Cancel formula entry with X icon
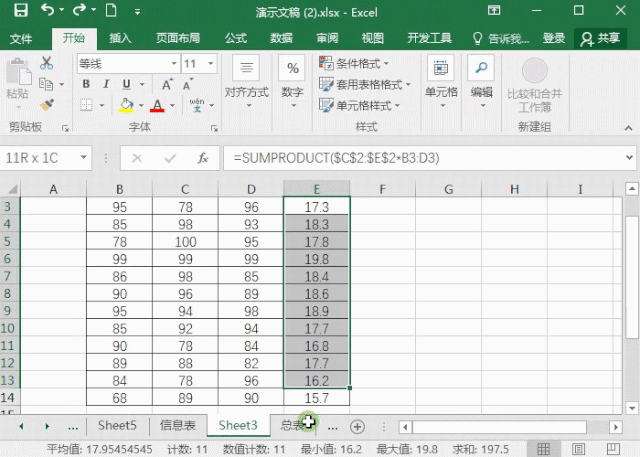 137,158
